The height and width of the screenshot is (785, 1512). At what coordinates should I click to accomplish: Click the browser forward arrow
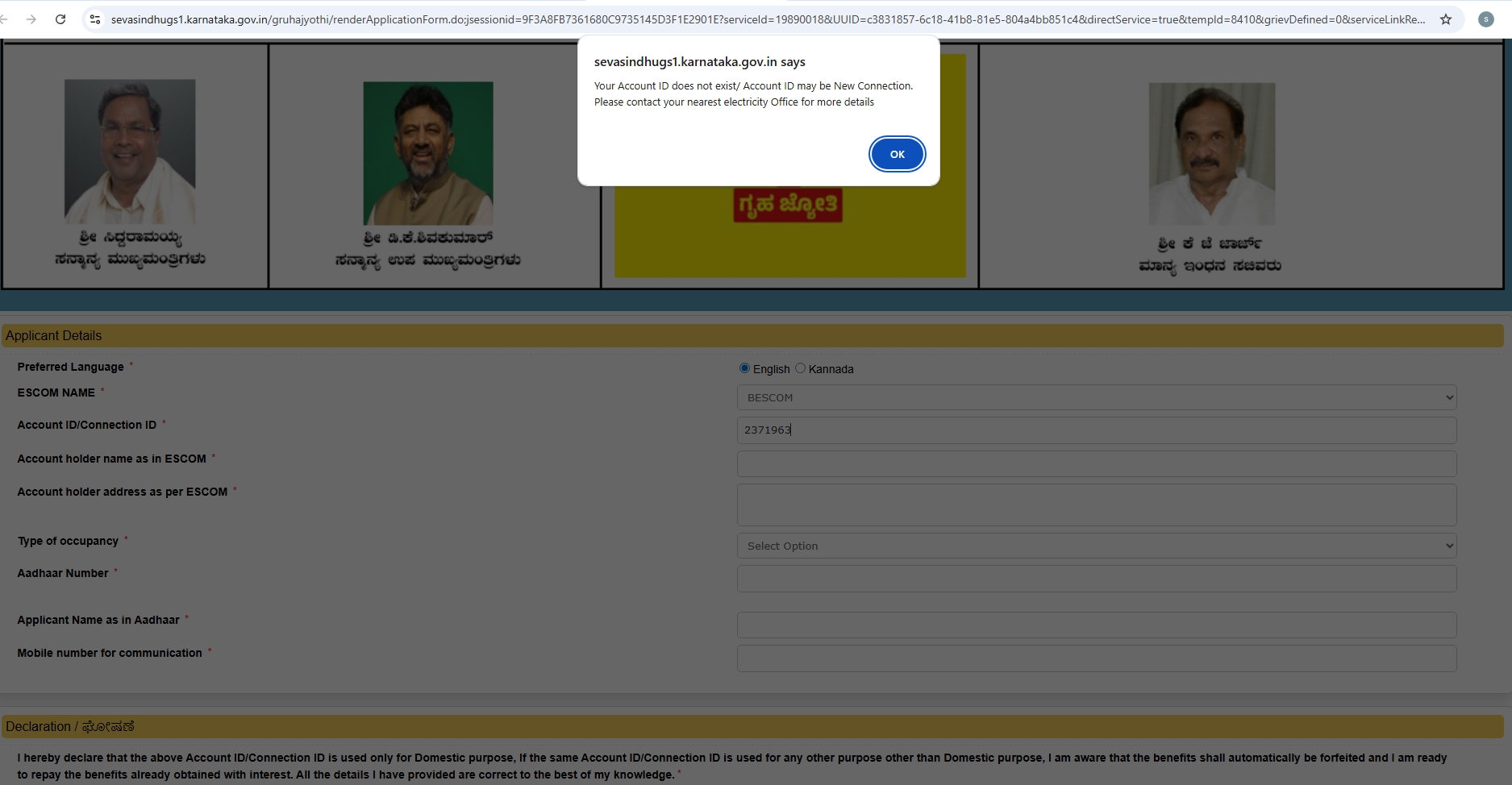tap(31, 19)
